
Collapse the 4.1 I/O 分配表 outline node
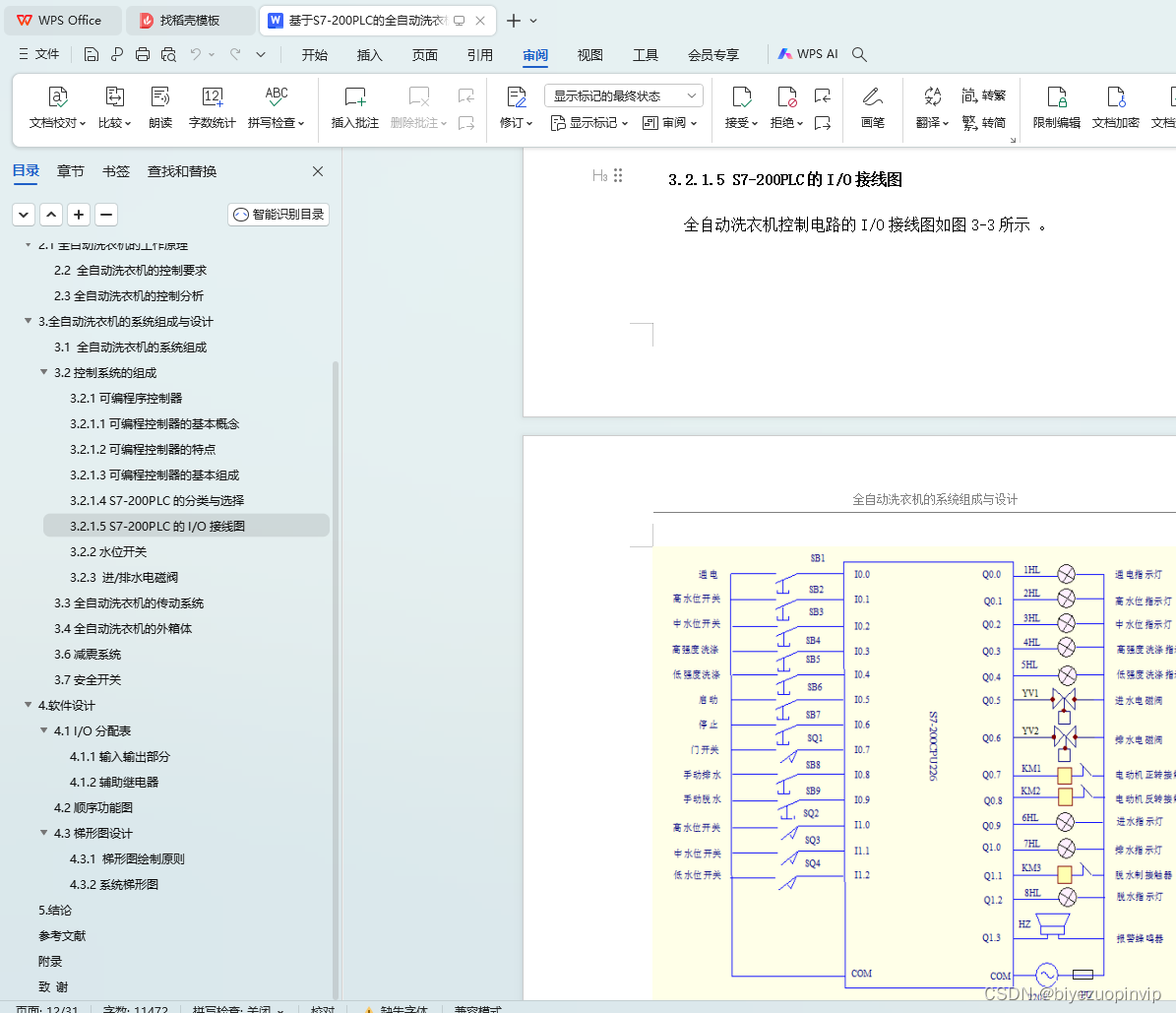[43, 730]
